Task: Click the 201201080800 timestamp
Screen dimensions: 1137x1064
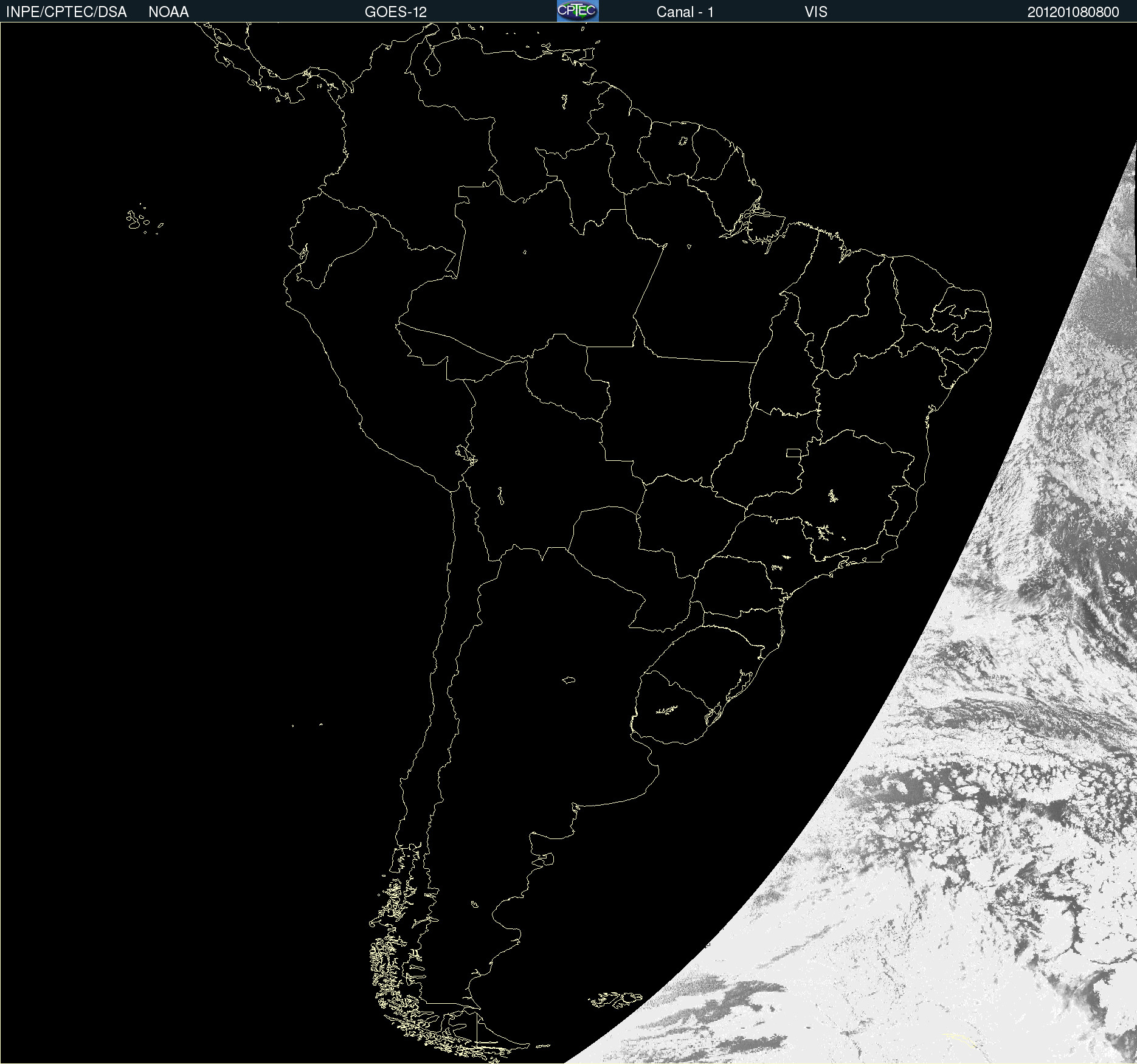Action: tap(1073, 12)
